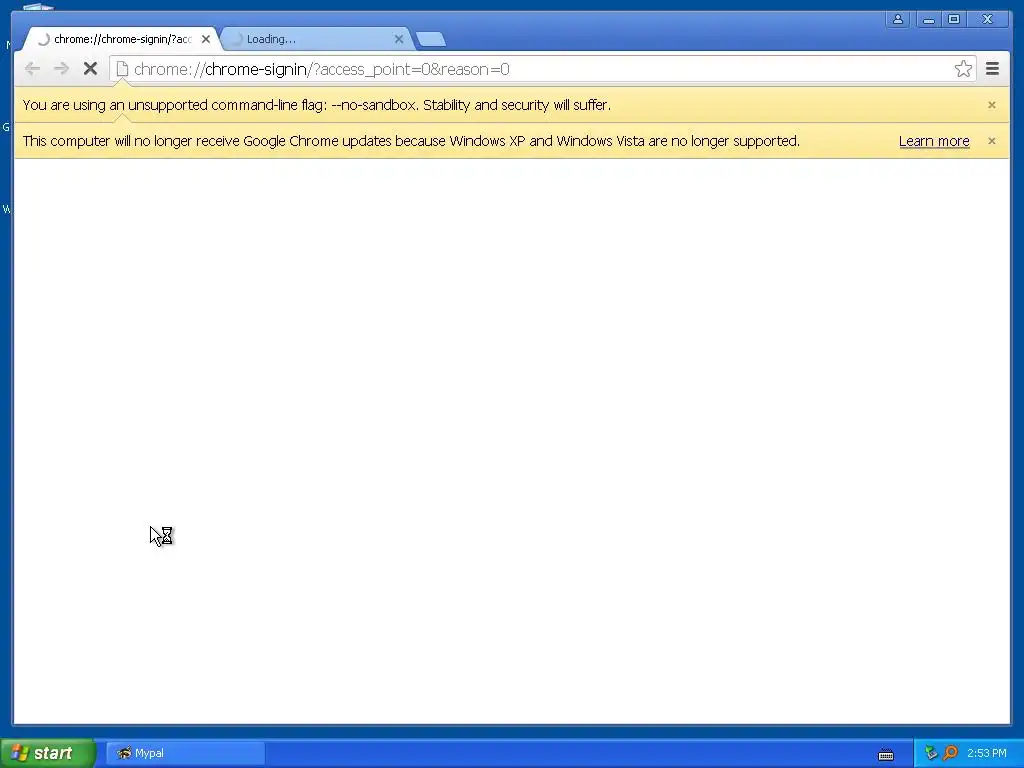
Task: Close the chrome://chrome-signin tab
Action: [206, 39]
